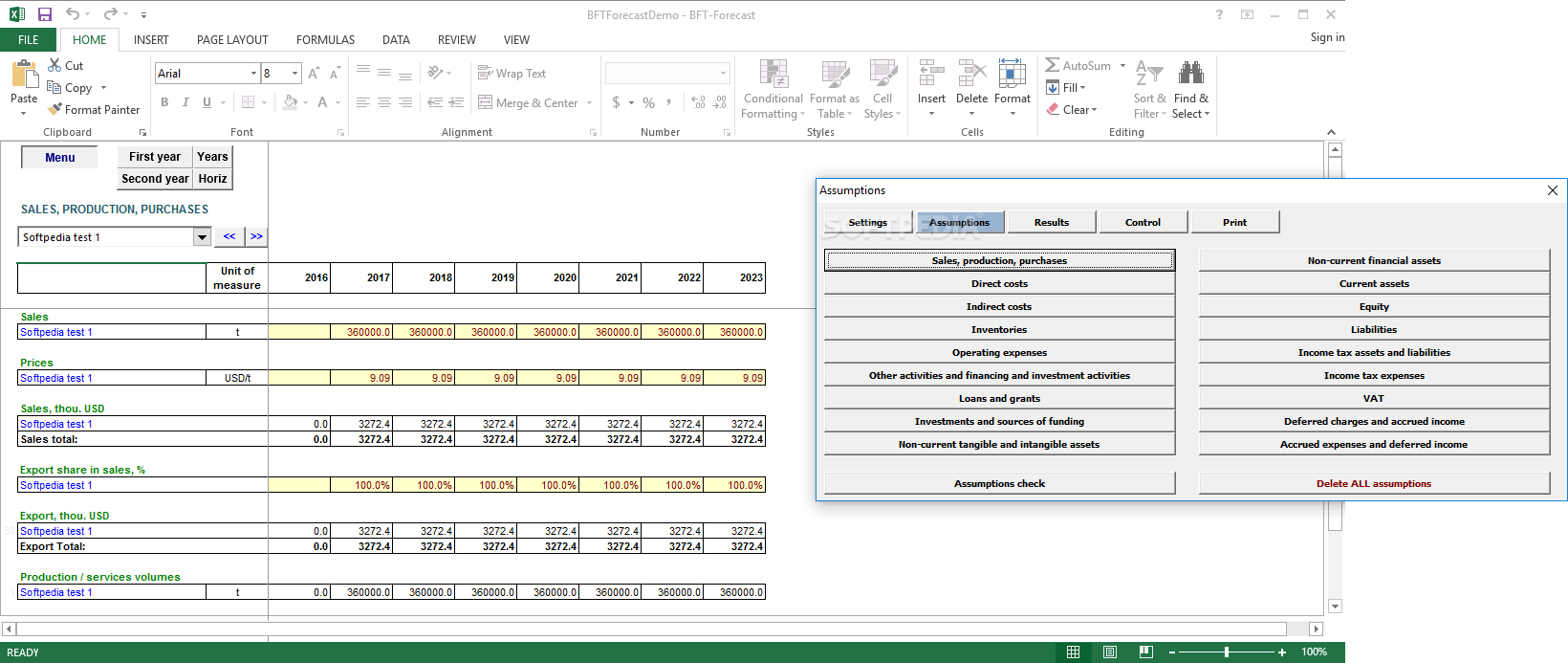Redo the last action
The image size is (1568, 663).
pos(110,14)
